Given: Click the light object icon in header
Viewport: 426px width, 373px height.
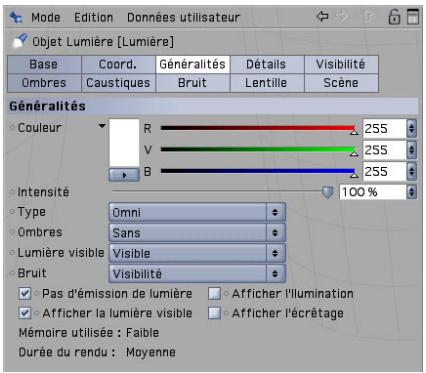Looking at the screenshot, I should click(20, 41).
